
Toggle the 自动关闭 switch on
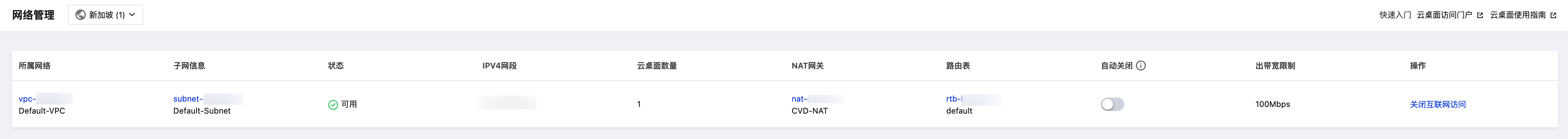tap(1112, 104)
